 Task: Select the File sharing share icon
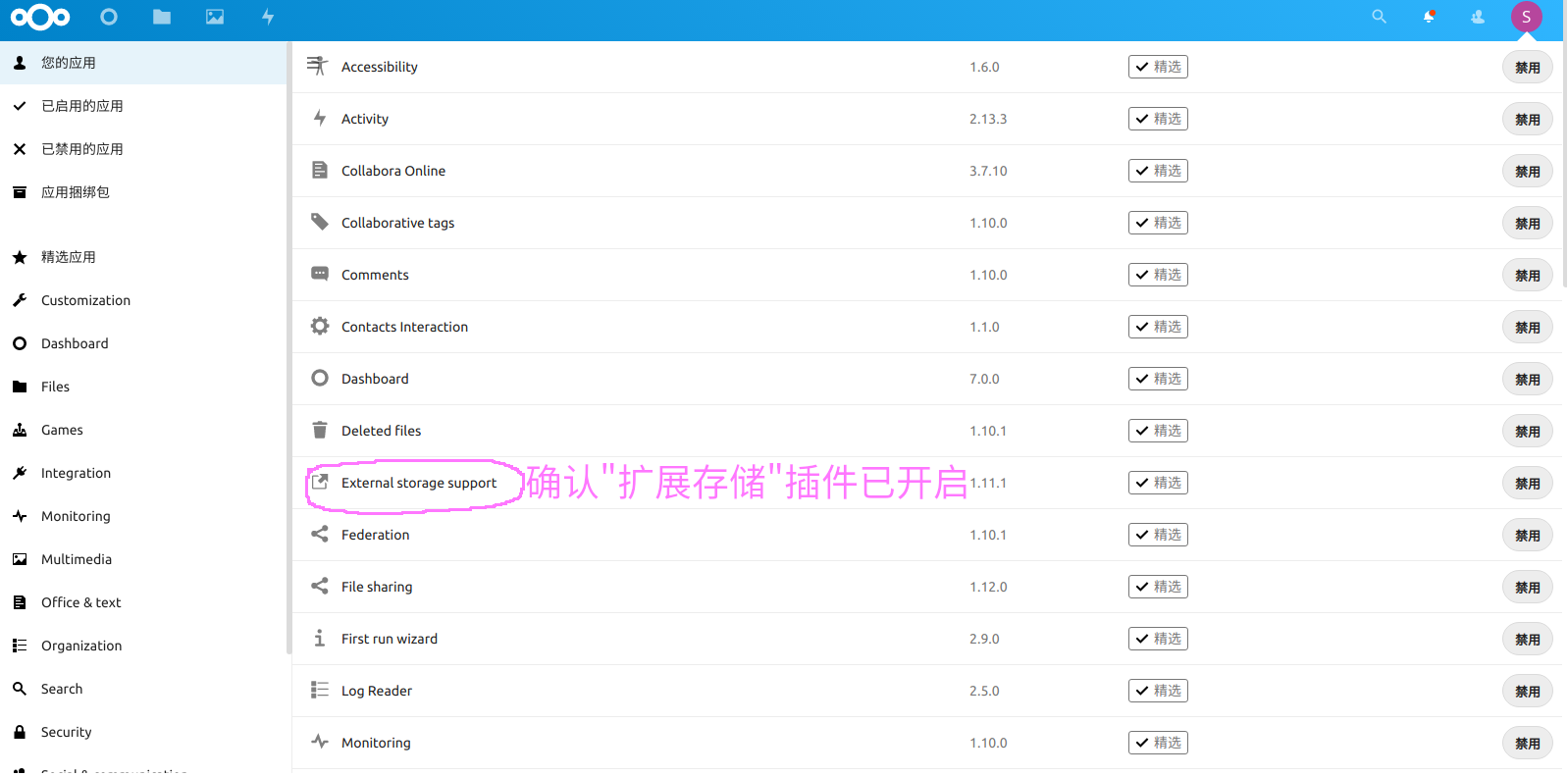320,586
